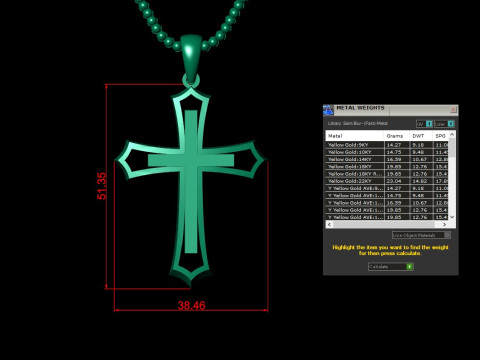Click the vertical scrollbar thumb in the metal list
Image resolution: width=480 pixels, height=360 pixels.
point(452,147)
